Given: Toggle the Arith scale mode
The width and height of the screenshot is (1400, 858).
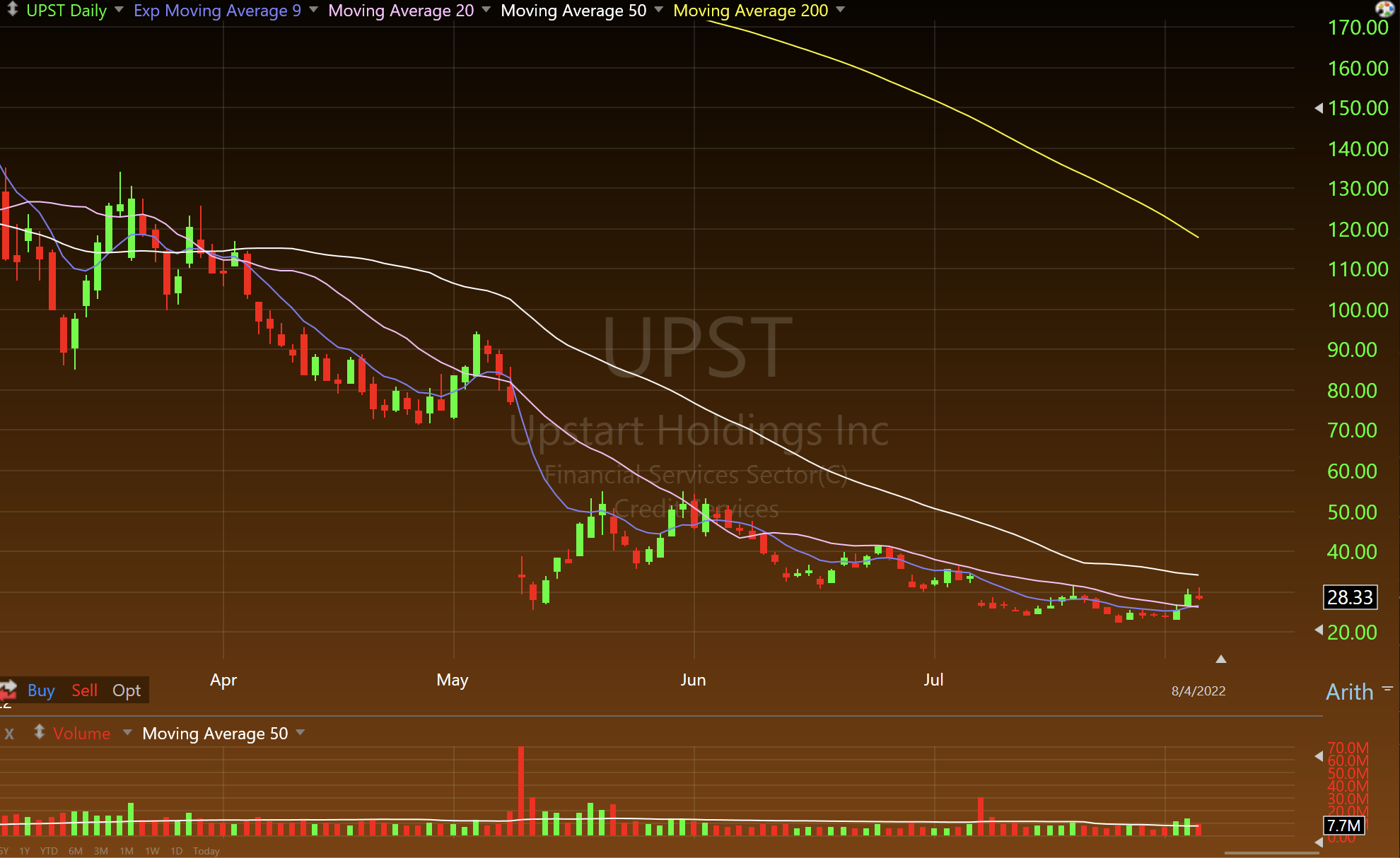Looking at the screenshot, I should pyautogui.click(x=1349, y=692).
